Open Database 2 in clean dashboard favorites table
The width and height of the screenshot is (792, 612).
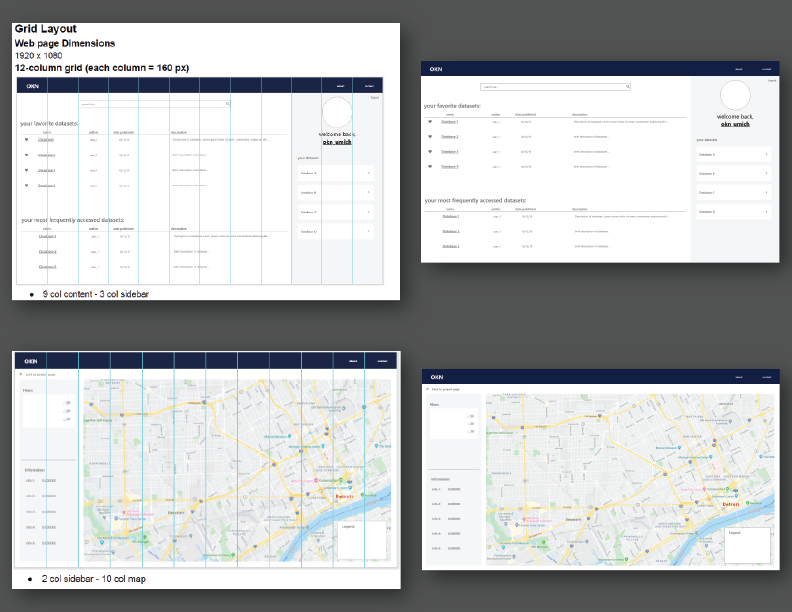tap(450, 136)
